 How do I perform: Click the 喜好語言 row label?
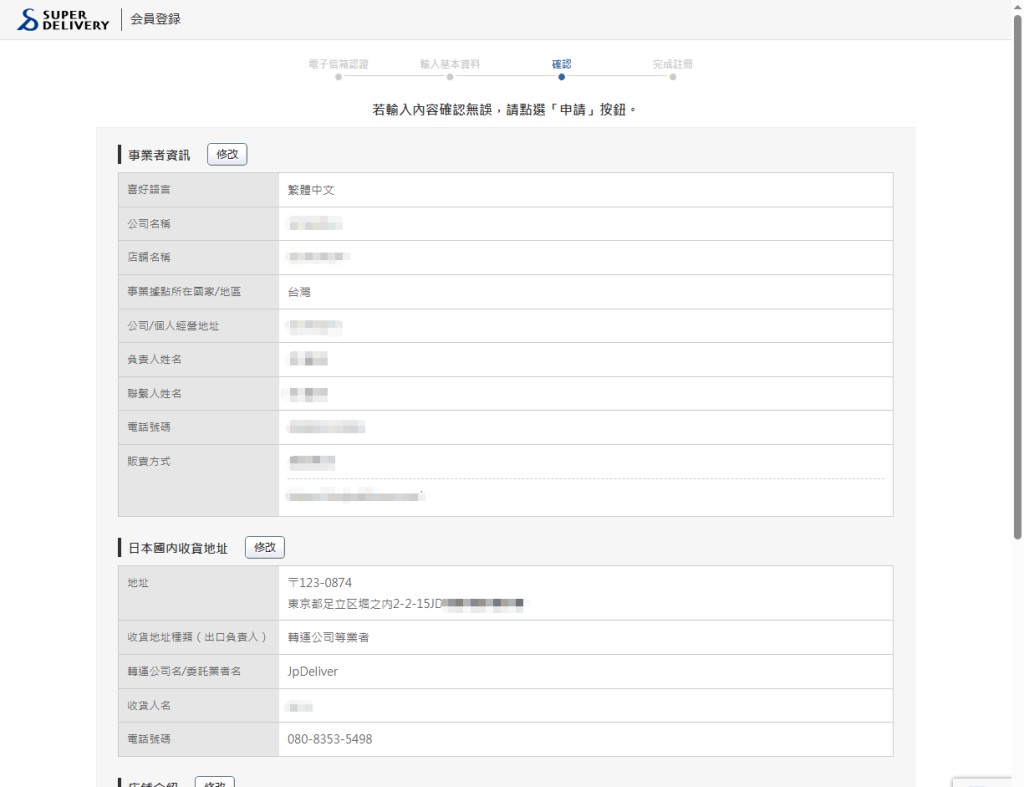pos(149,189)
